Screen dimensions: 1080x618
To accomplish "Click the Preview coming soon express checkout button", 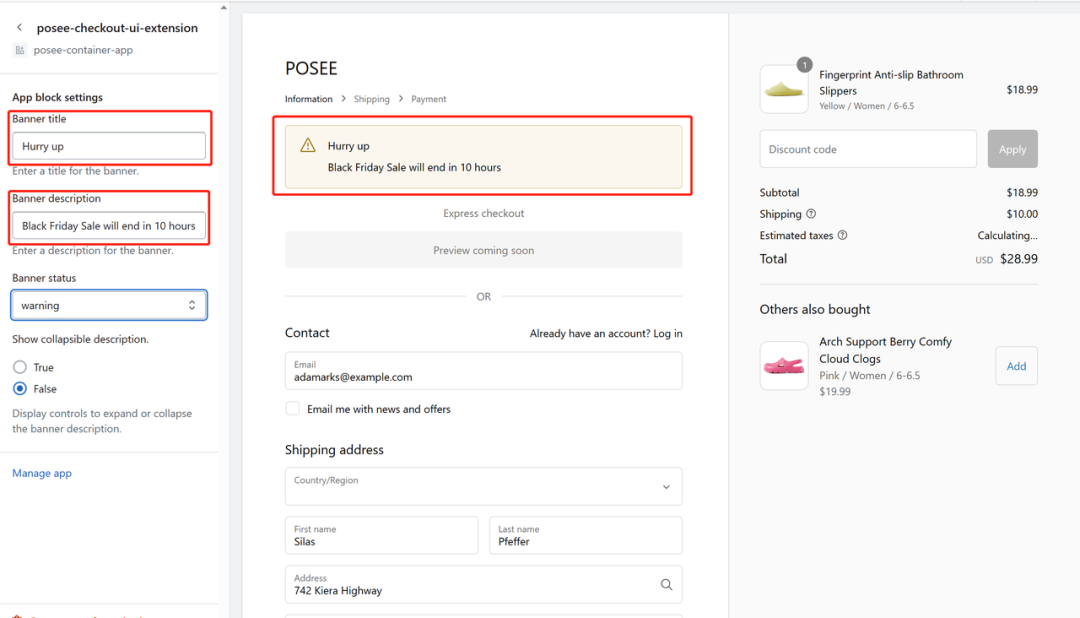I will (484, 250).
